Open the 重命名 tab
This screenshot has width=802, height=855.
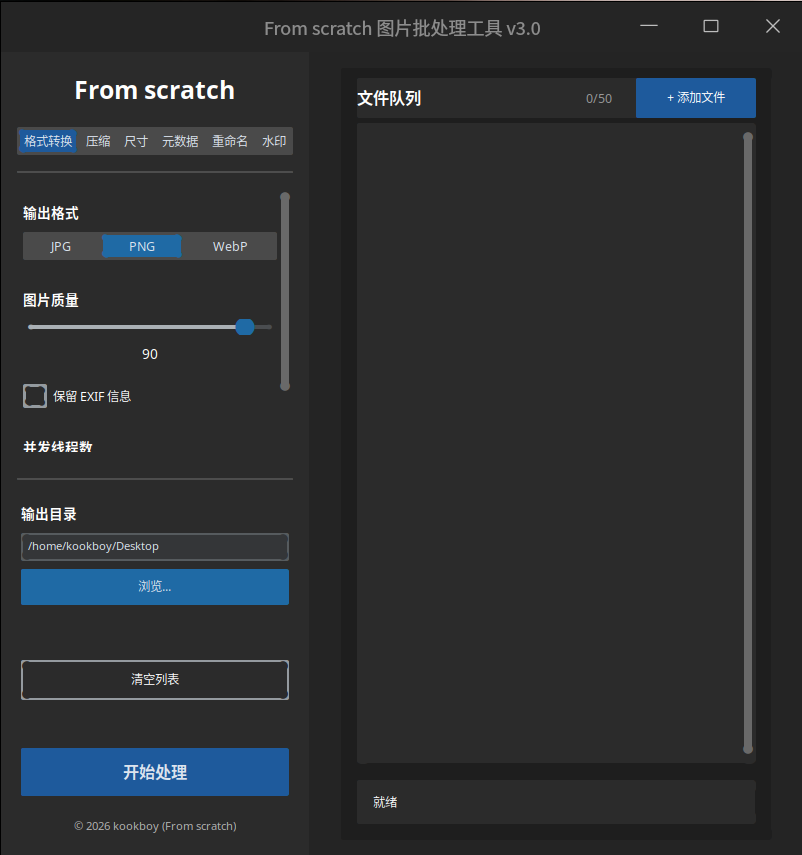(x=230, y=141)
